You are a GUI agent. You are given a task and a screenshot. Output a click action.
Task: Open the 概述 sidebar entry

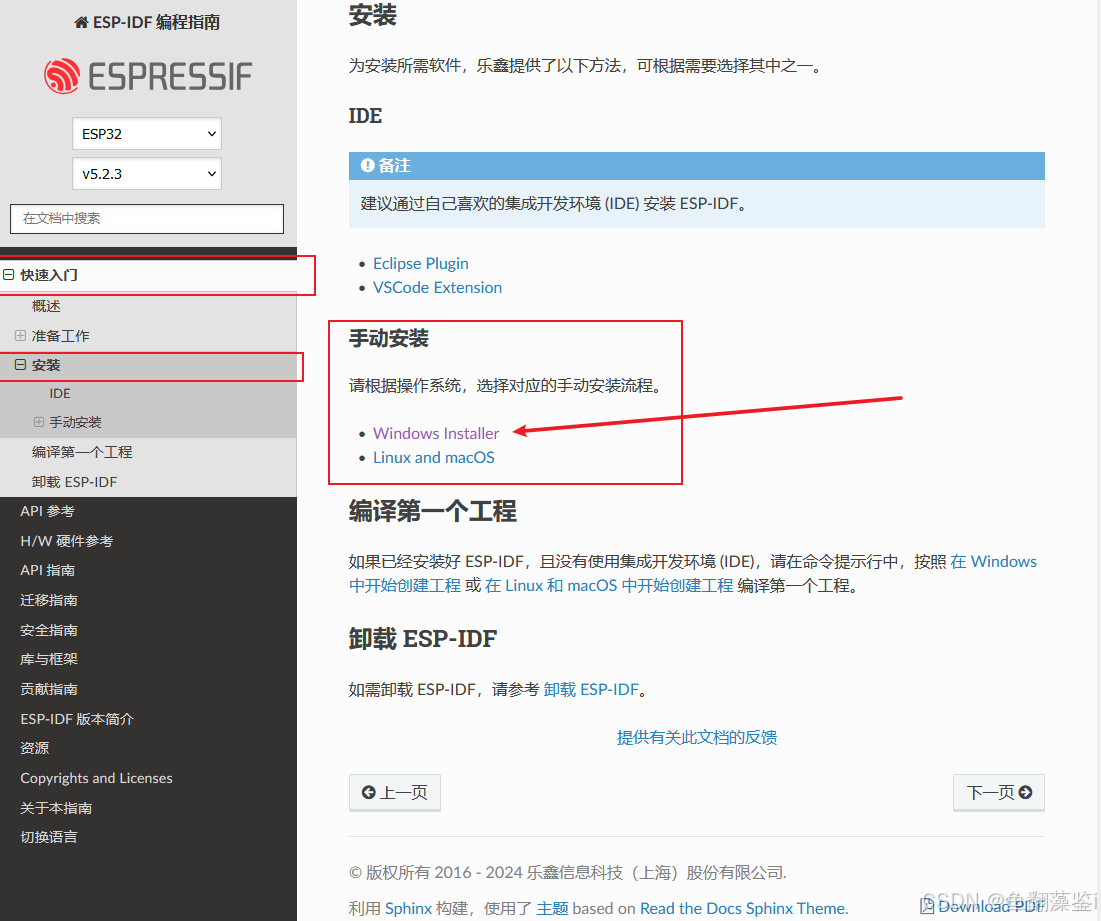coord(46,306)
